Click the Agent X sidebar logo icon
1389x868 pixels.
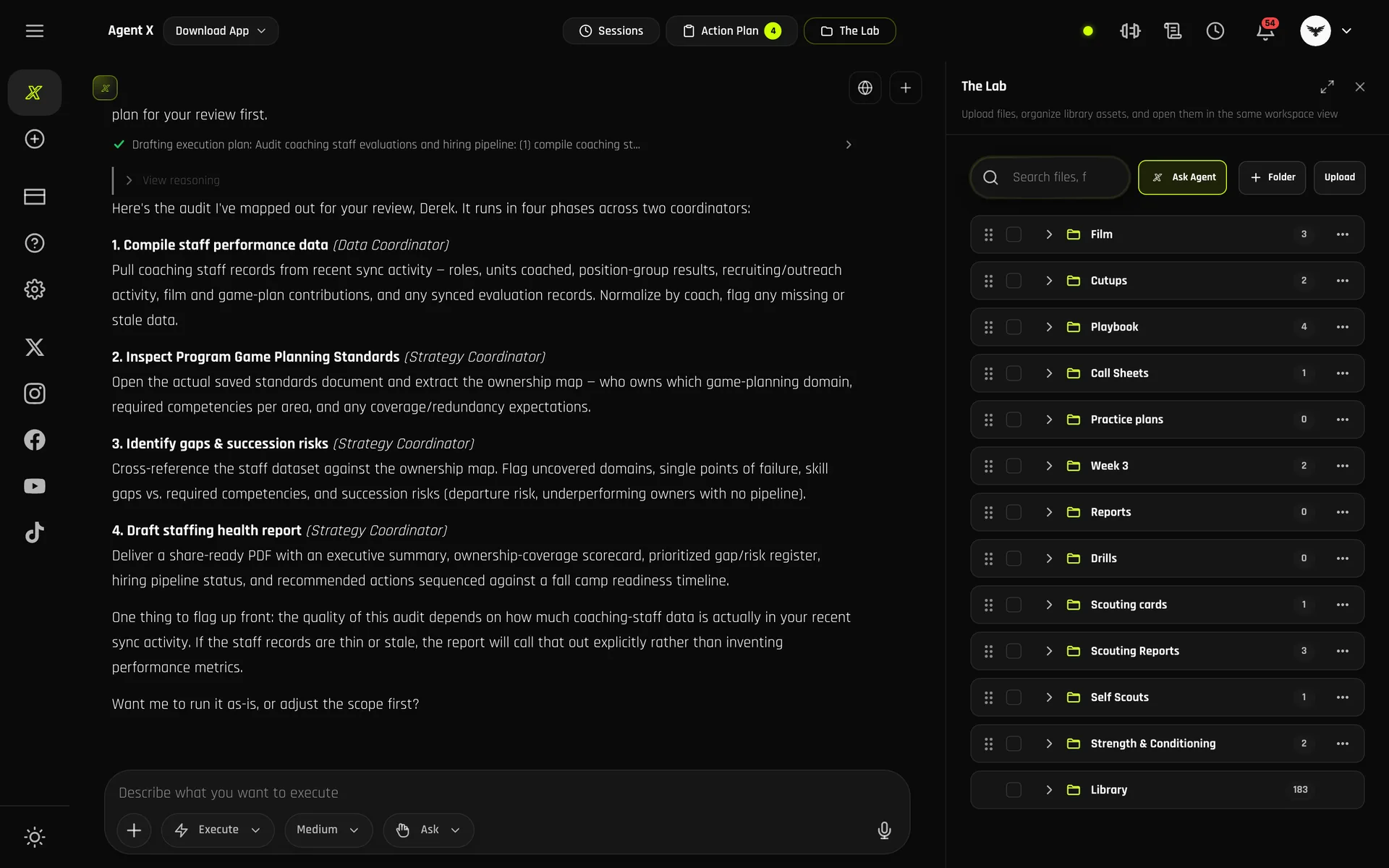pyautogui.click(x=34, y=93)
